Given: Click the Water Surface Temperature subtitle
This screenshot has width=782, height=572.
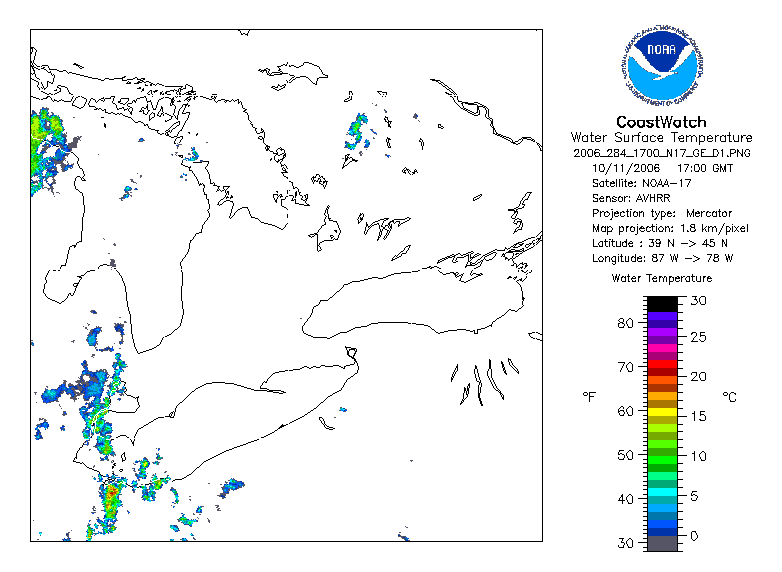Looking at the screenshot, I should [661, 138].
